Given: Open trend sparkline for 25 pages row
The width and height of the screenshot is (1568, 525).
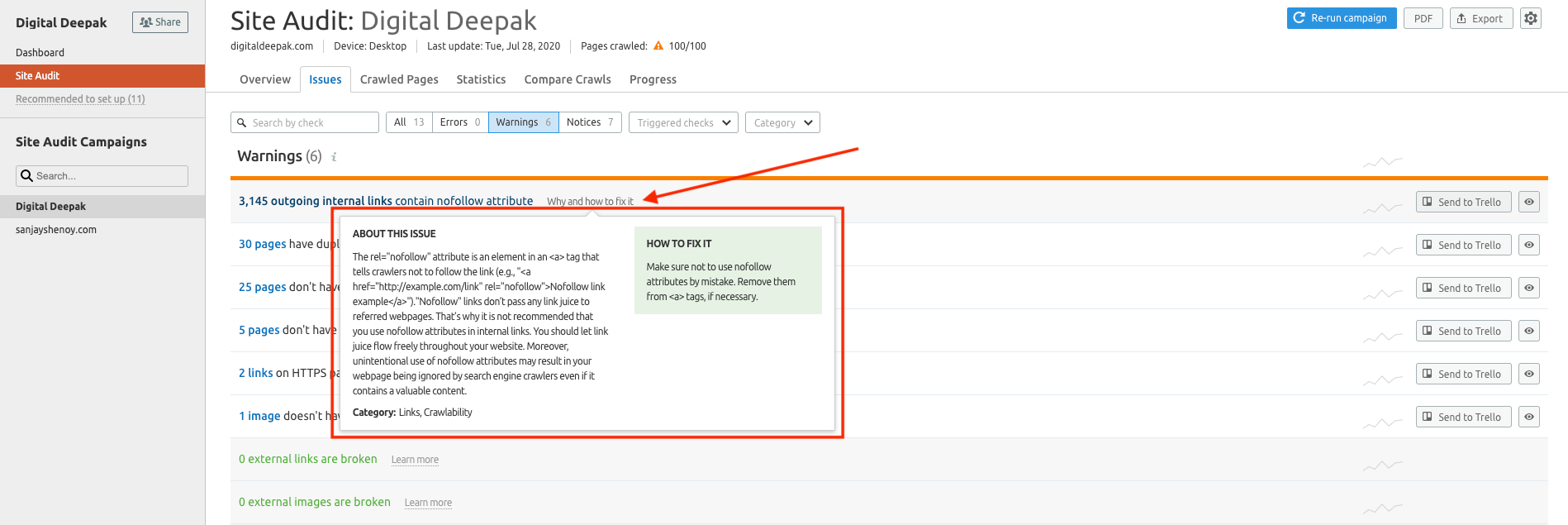Looking at the screenshot, I should coord(1383,294).
